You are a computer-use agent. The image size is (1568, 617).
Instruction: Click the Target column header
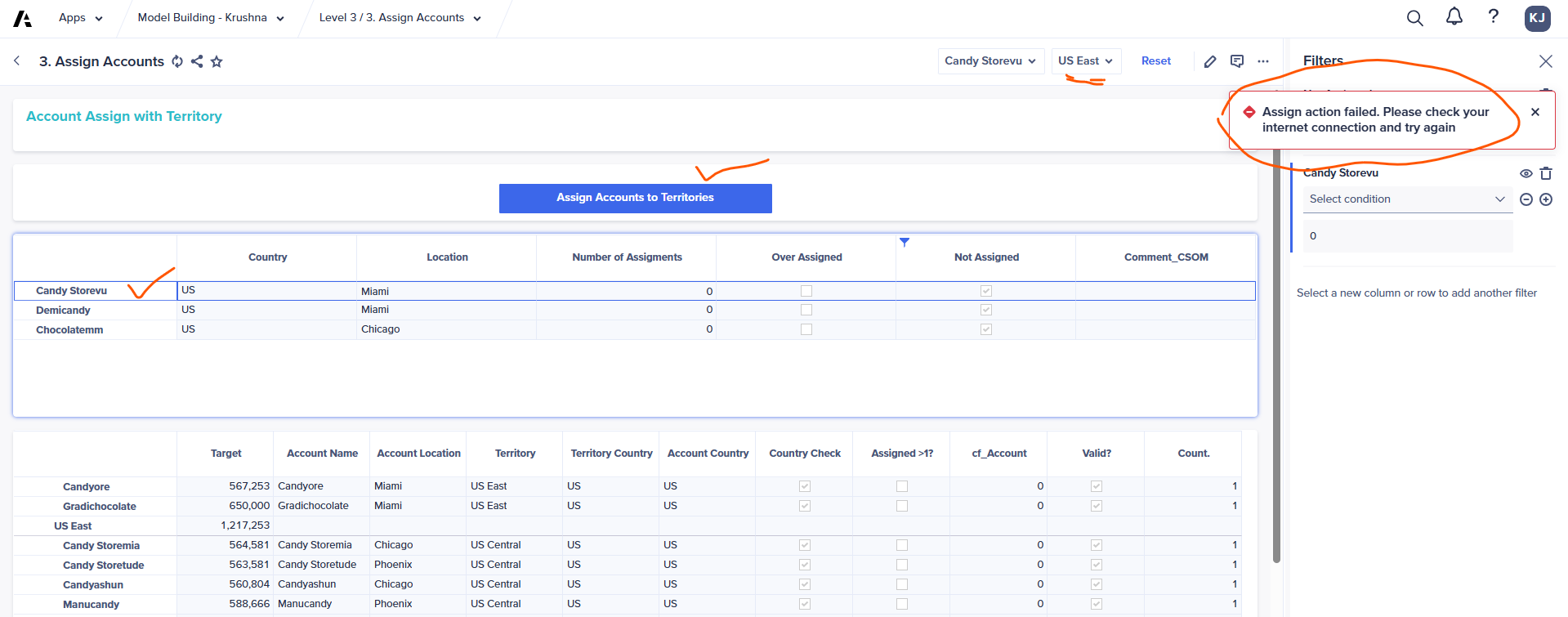(x=226, y=454)
